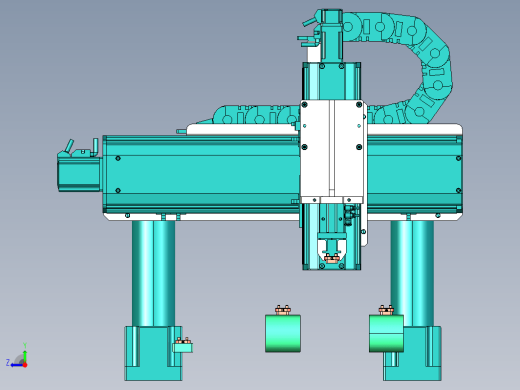The width and height of the screenshot is (520, 390).
Task: Select the horizontal cable chain atop the beam
Action: (x=256, y=115)
